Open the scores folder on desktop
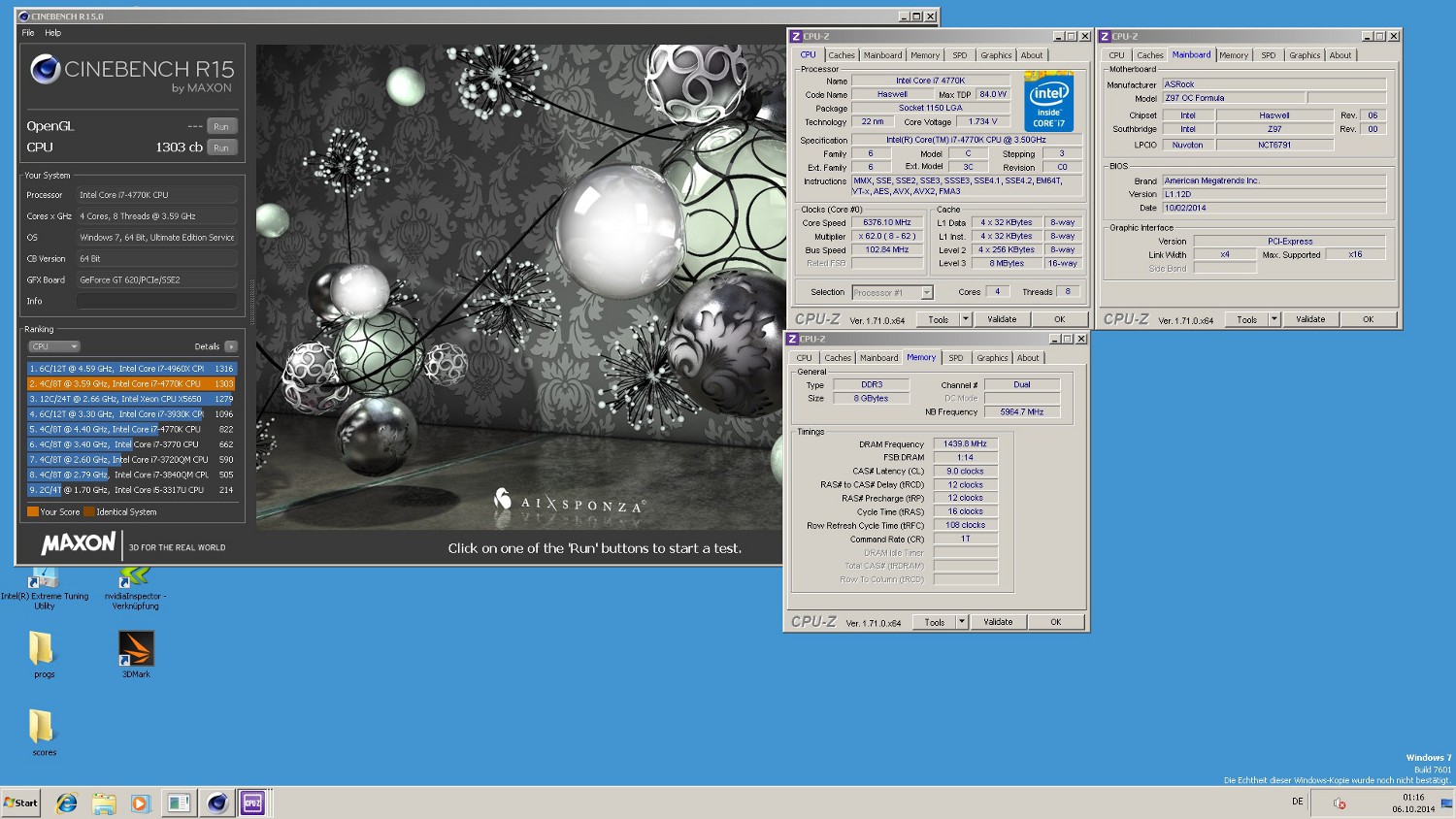1456x819 pixels. (x=42, y=733)
